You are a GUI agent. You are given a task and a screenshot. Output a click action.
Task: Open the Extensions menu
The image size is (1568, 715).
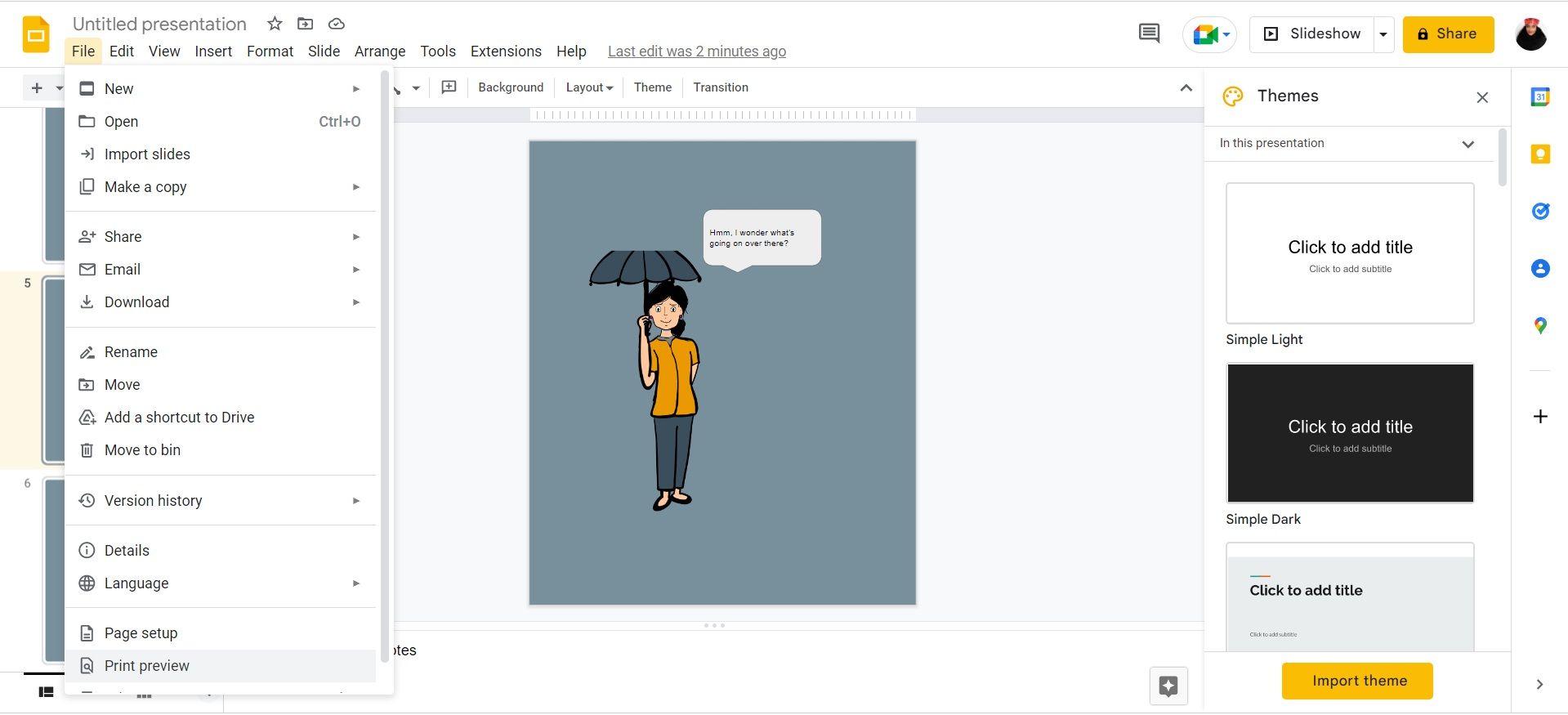[506, 51]
